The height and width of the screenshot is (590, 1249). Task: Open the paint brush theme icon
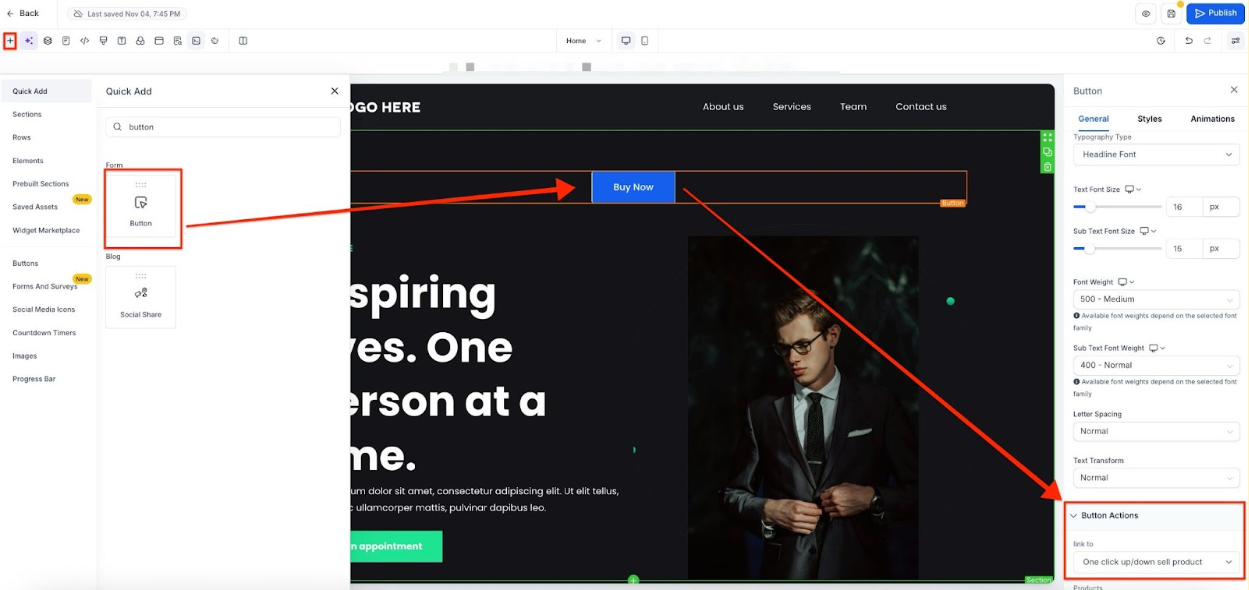pyautogui.click(x=103, y=41)
